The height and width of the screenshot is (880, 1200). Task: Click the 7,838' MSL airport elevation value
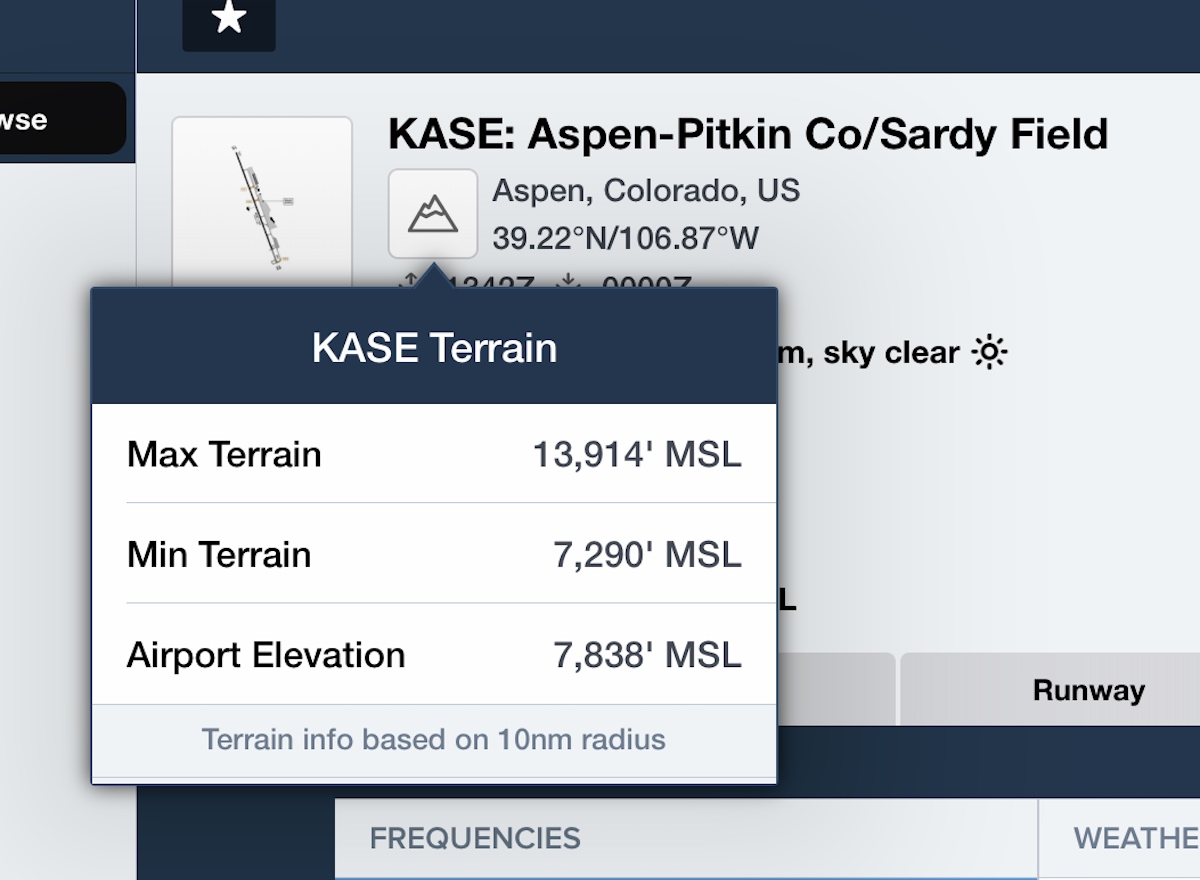click(648, 655)
